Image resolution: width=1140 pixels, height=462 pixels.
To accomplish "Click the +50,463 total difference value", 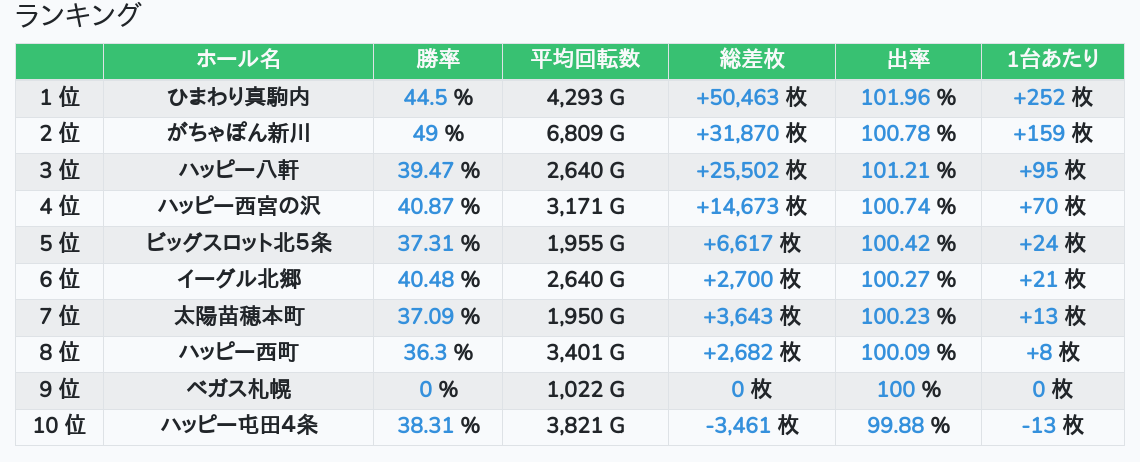I will point(737,97).
